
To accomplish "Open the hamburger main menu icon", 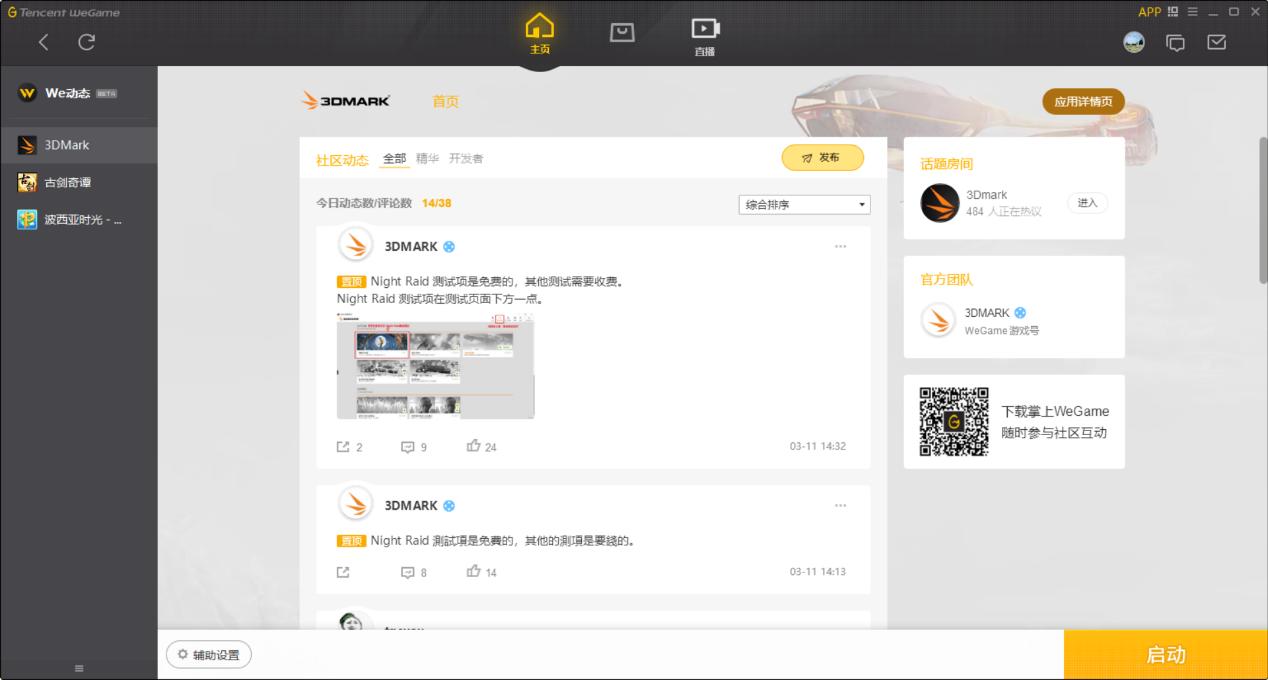I will [1193, 12].
